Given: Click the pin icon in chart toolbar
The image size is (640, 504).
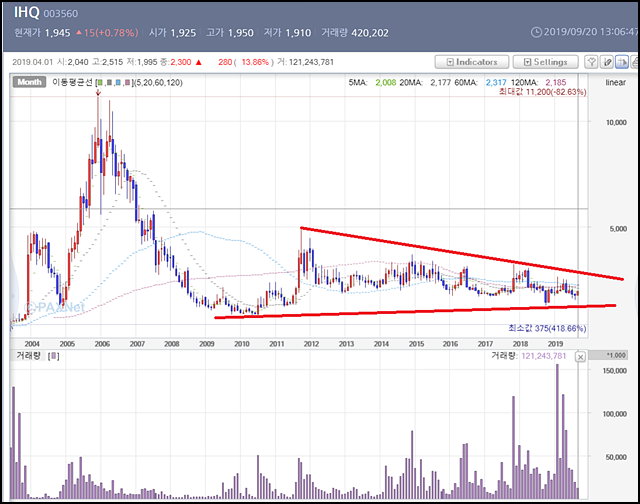Looking at the screenshot, I should [591, 62].
